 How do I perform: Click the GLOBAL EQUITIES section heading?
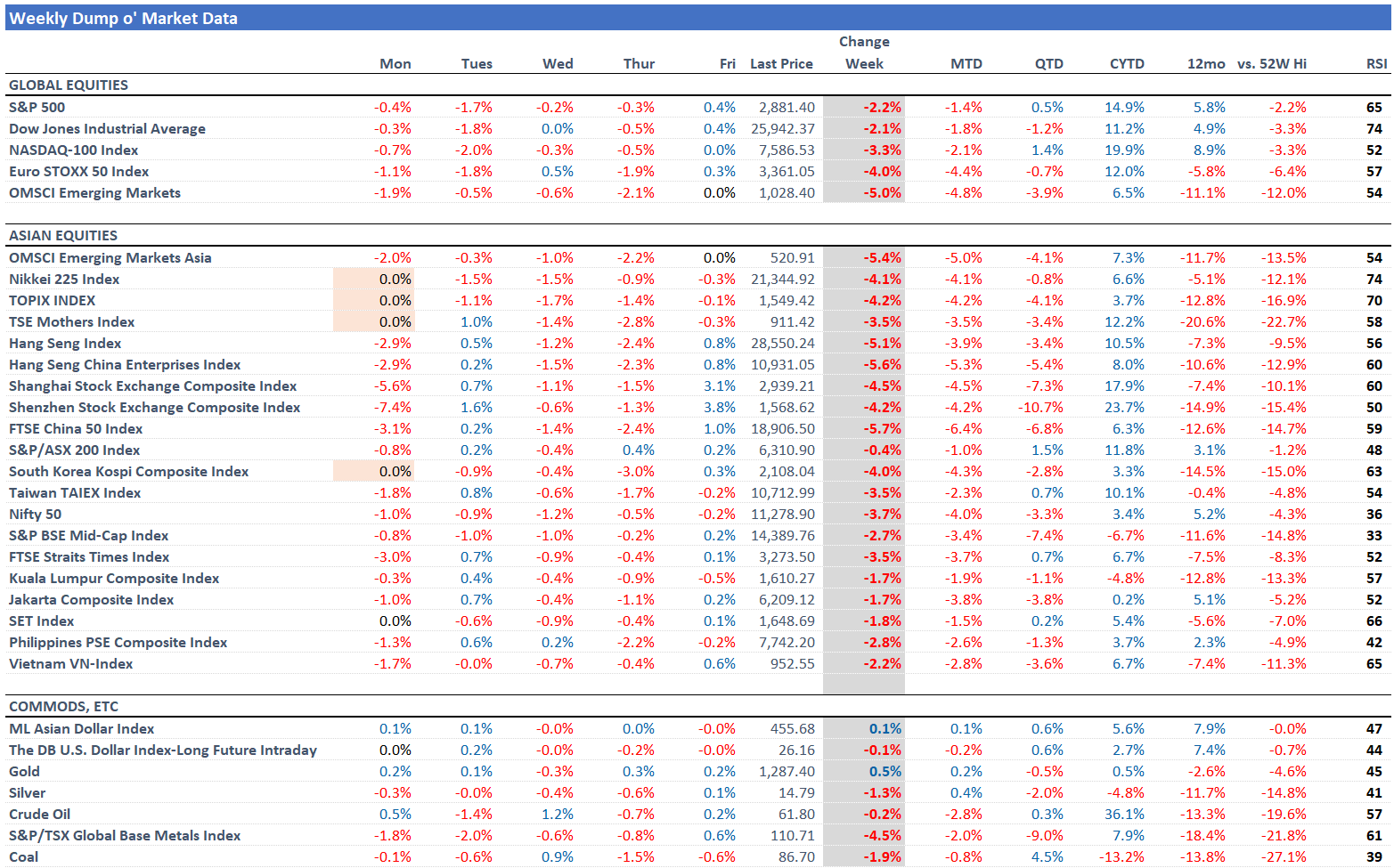click(x=69, y=85)
